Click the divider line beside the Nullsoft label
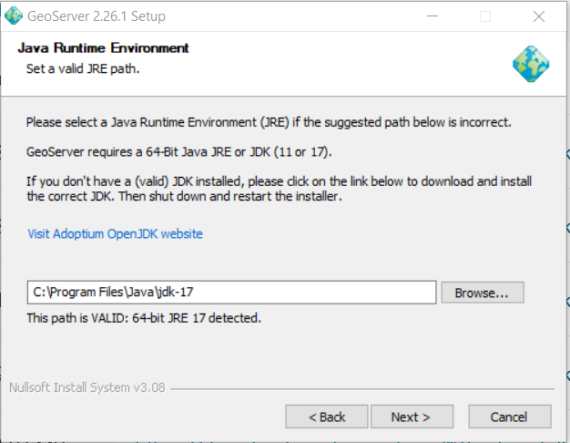This screenshot has width=570, height=443. pyautogui.click(x=362, y=389)
